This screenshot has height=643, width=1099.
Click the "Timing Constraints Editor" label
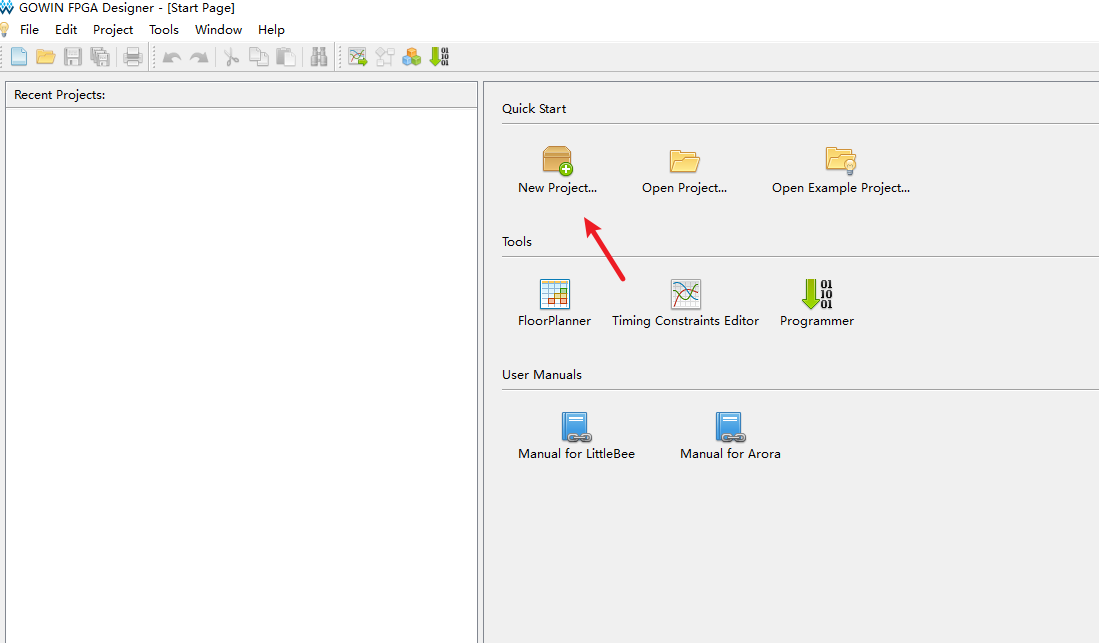click(x=685, y=320)
